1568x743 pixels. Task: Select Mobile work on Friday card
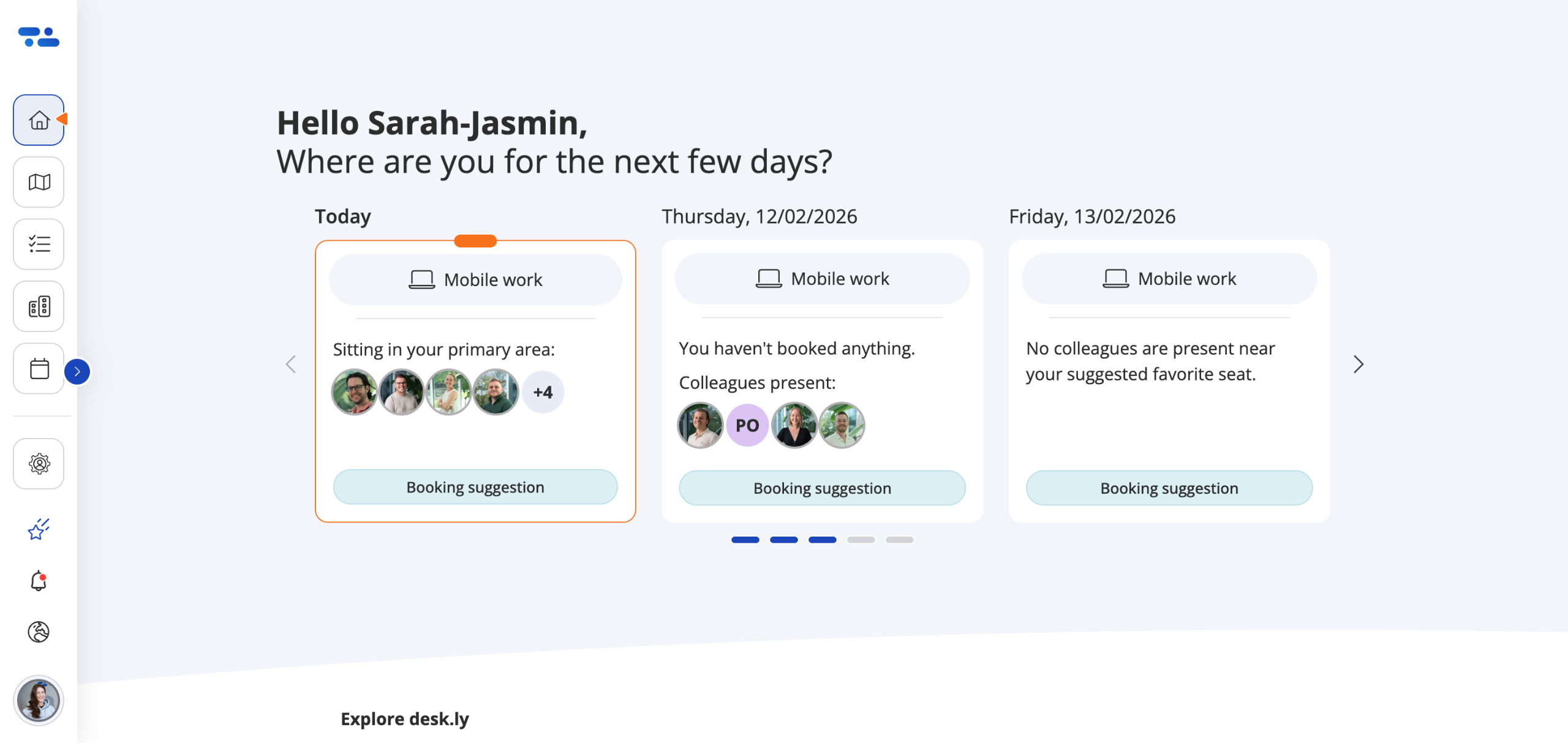coord(1169,279)
